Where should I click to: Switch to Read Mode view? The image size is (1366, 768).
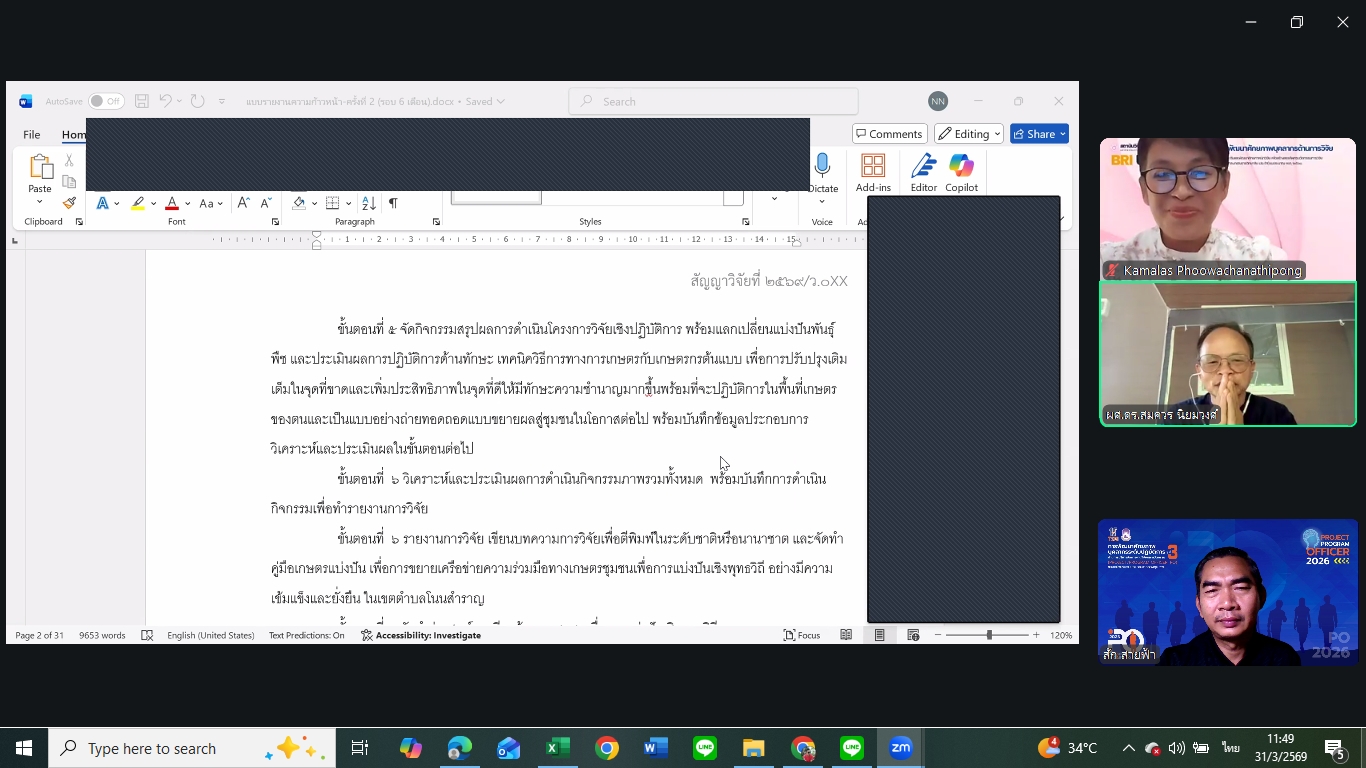pyautogui.click(x=846, y=635)
